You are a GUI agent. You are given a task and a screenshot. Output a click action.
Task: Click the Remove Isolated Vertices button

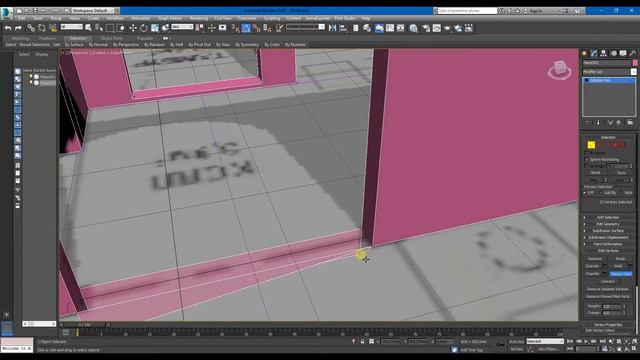coord(607,289)
